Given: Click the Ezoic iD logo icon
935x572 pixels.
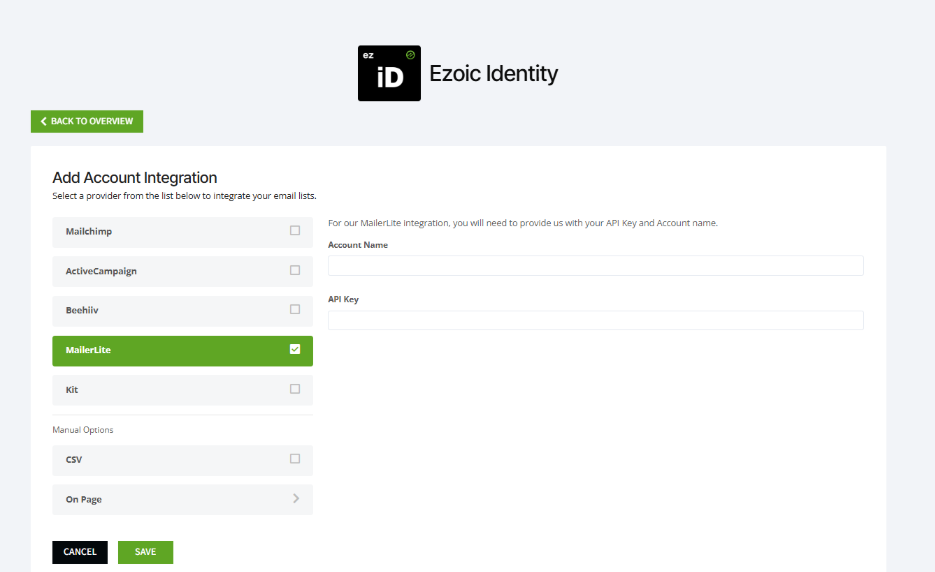Looking at the screenshot, I should [x=389, y=73].
